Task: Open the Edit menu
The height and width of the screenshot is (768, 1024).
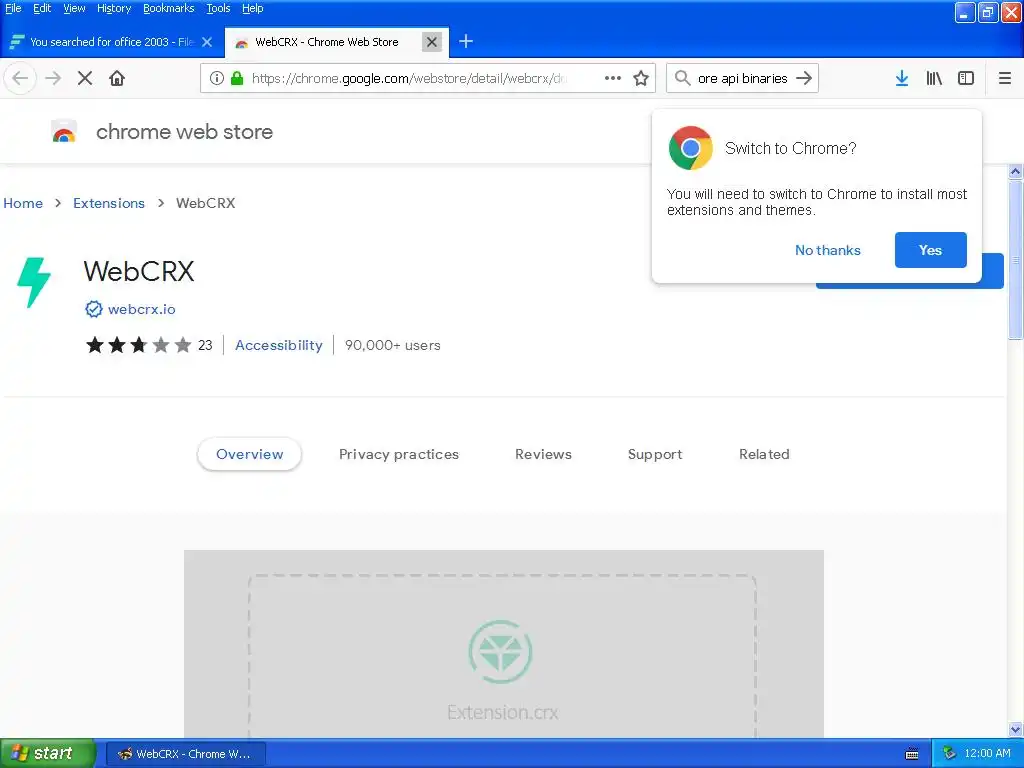Action: tap(42, 8)
